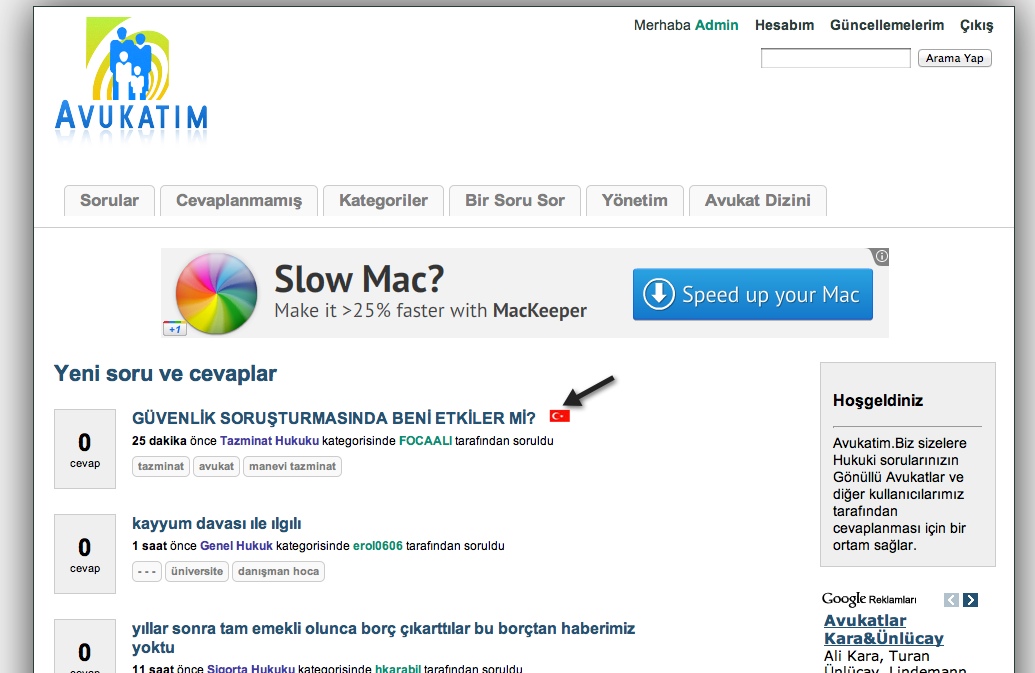Click the Çıkış logout link
1035x673 pixels.
pyautogui.click(x=976, y=25)
